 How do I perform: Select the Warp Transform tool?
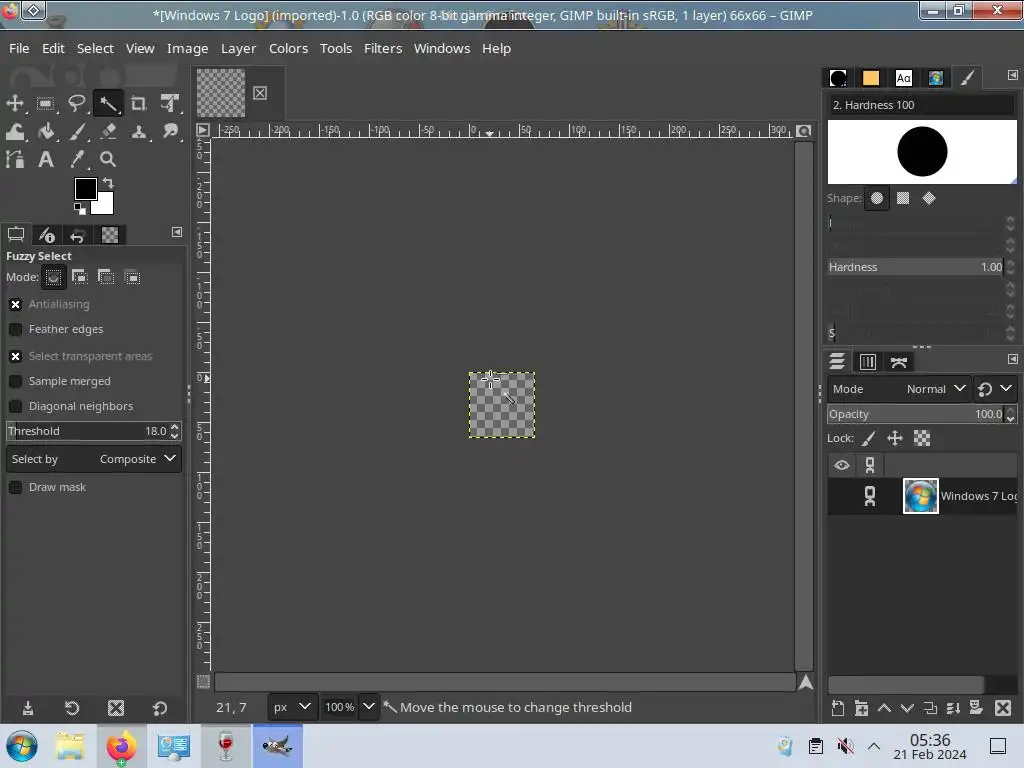click(14, 131)
